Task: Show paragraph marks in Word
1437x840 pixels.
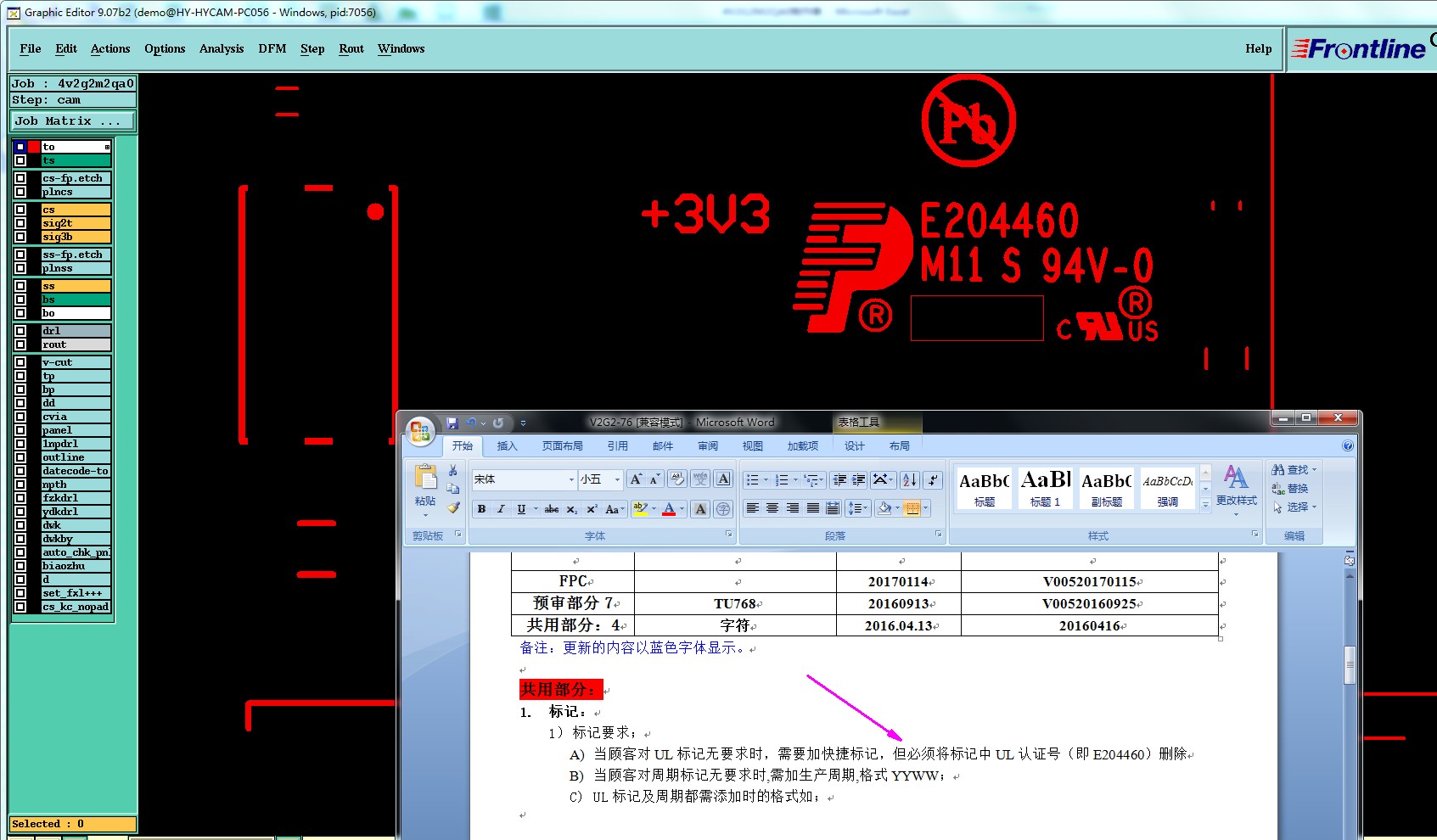Action: tap(933, 480)
